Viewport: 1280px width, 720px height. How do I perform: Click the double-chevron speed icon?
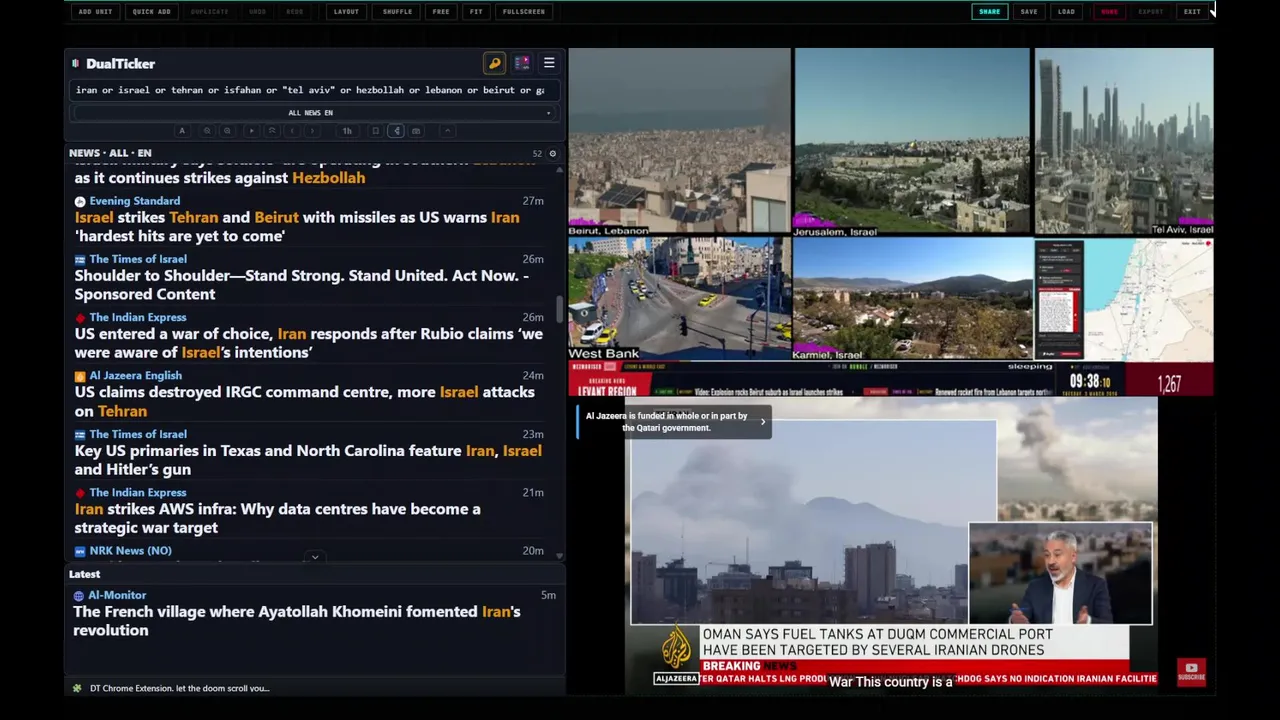tap(271, 131)
